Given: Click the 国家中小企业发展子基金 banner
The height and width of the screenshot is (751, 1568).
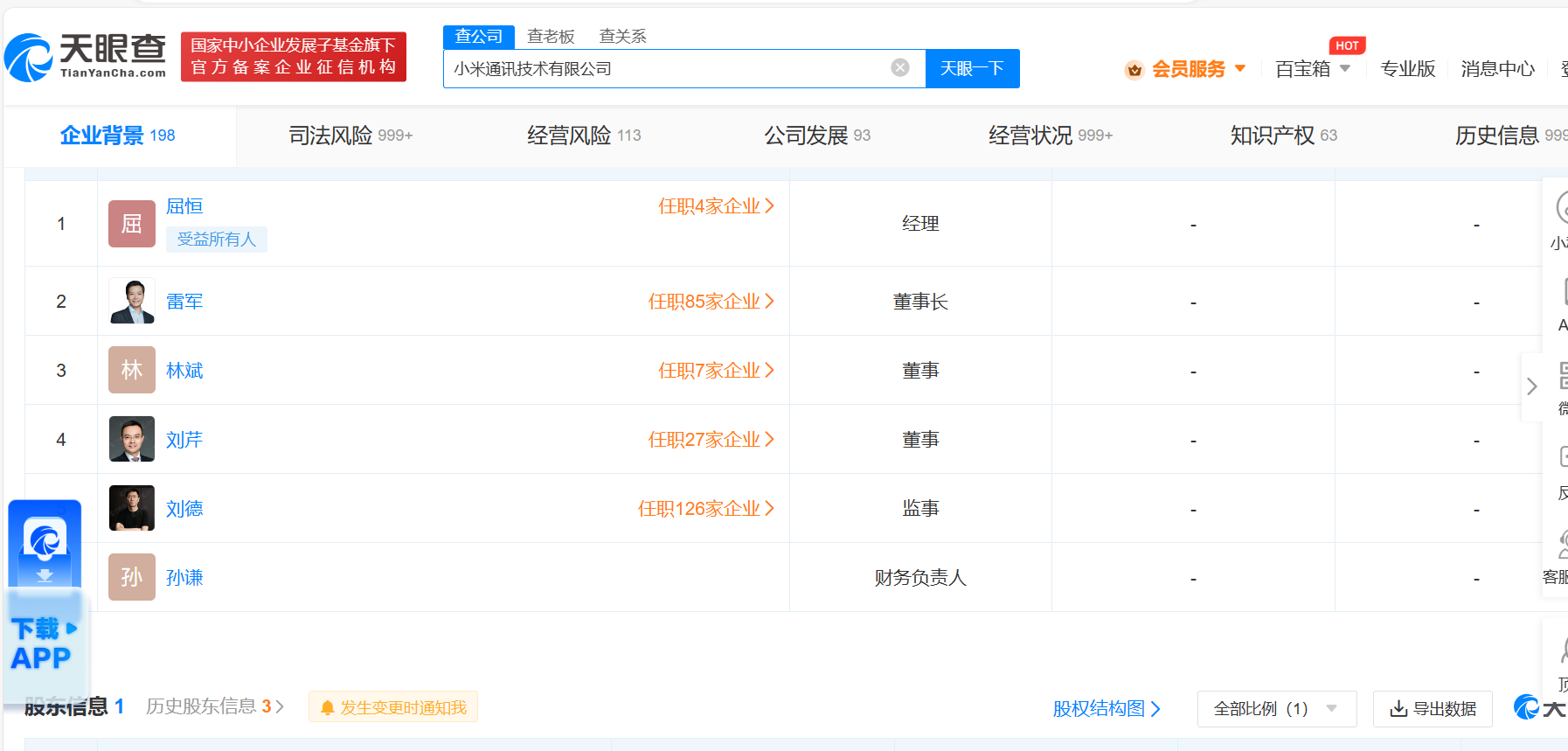Looking at the screenshot, I should [x=294, y=57].
